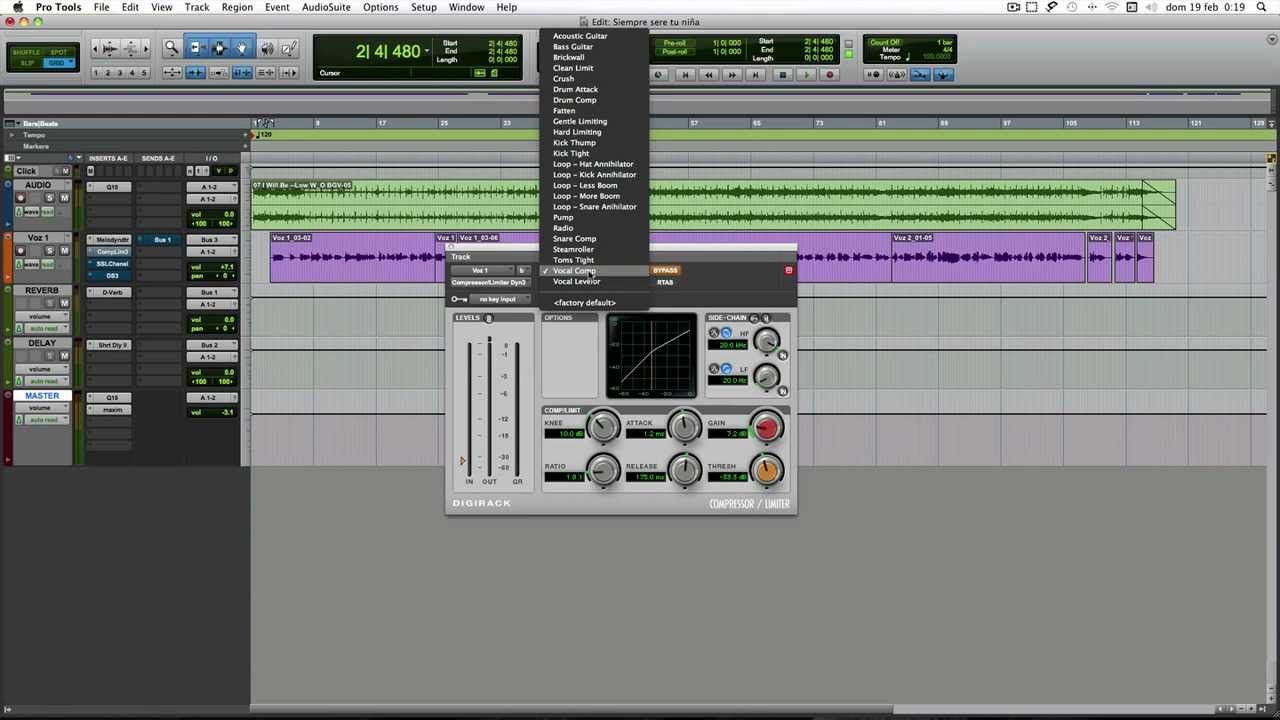Image resolution: width=1280 pixels, height=720 pixels.
Task: Click the phase invert icon in Levels header
Action: point(488,318)
